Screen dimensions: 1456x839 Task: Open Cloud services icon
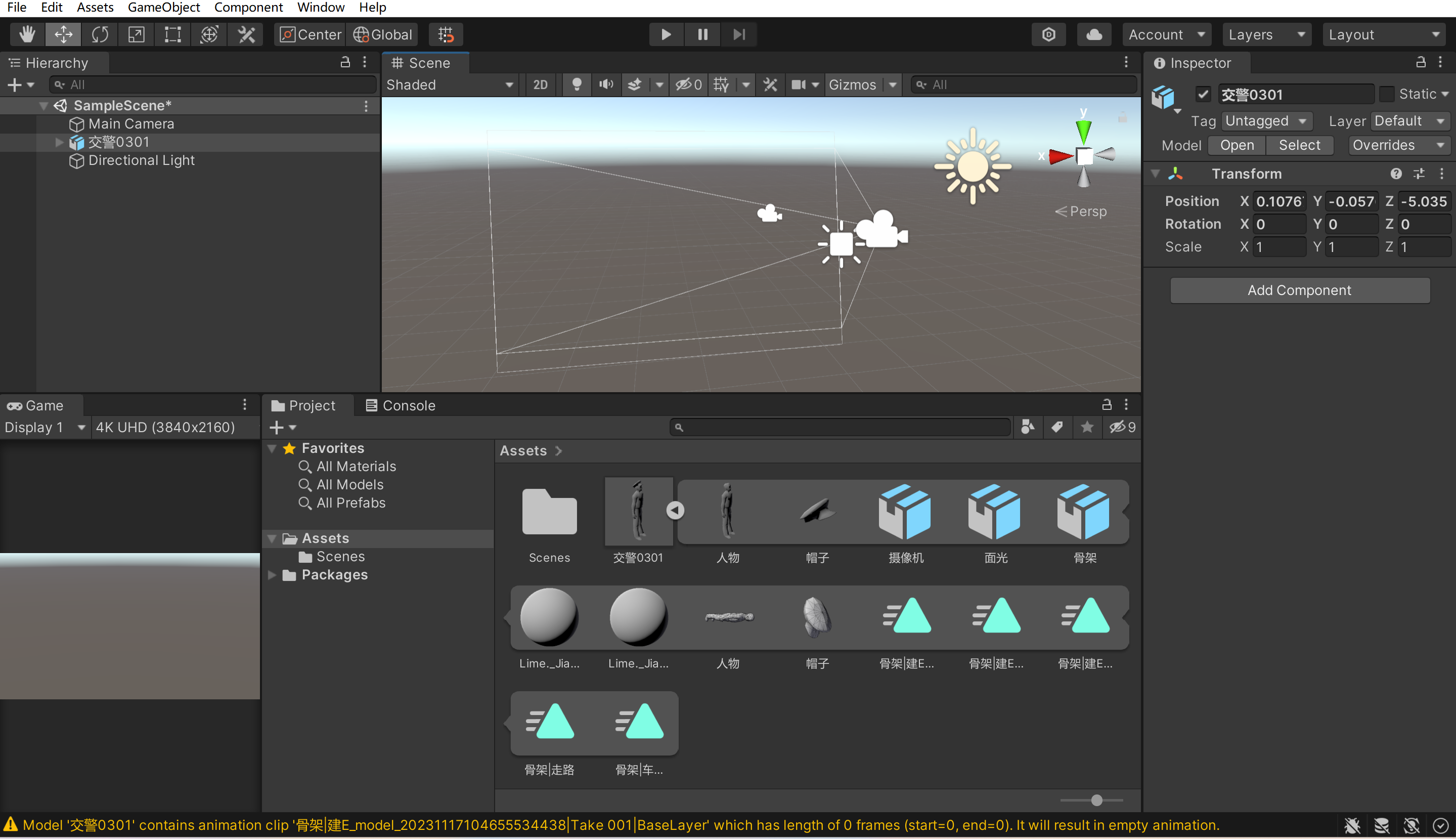coord(1093,34)
